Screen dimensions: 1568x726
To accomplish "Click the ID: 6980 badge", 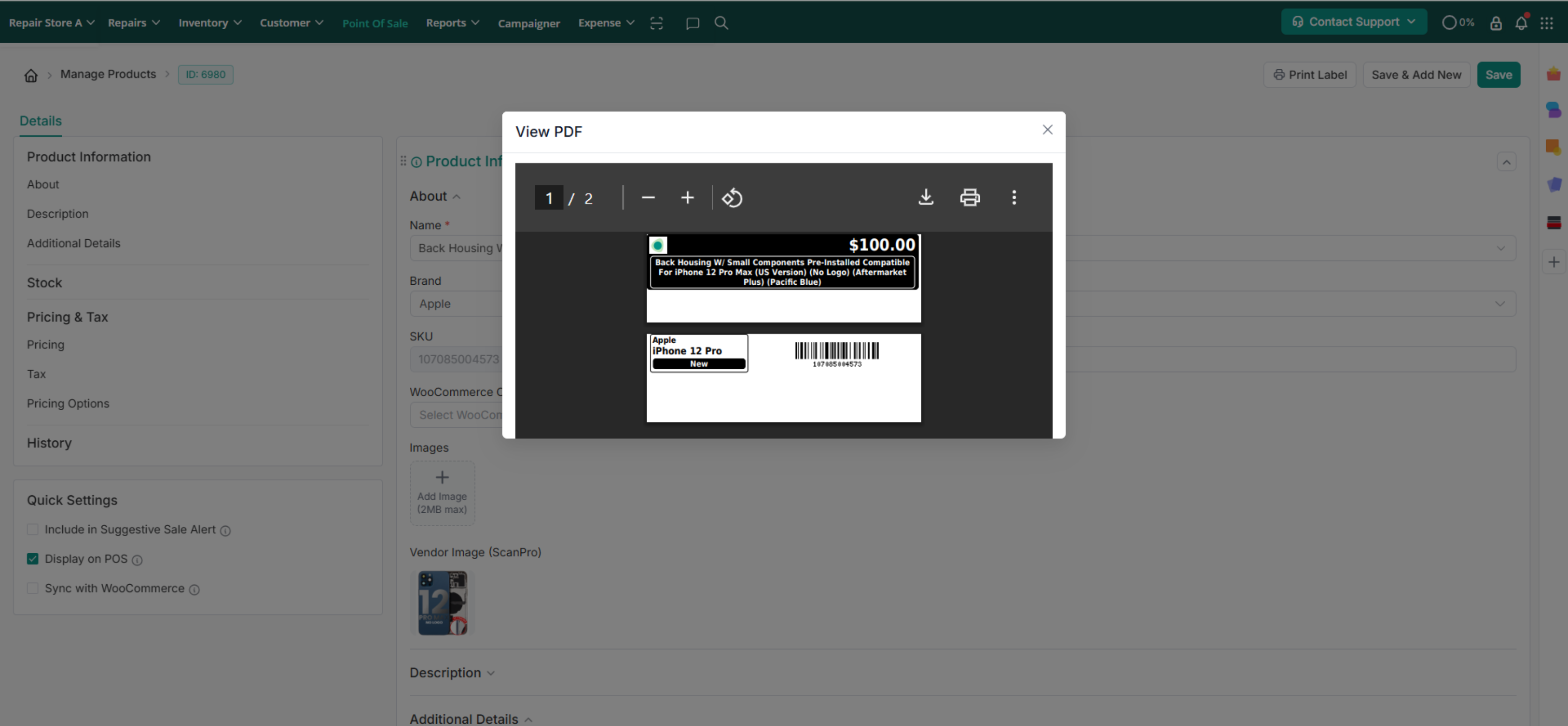I will pyautogui.click(x=205, y=74).
